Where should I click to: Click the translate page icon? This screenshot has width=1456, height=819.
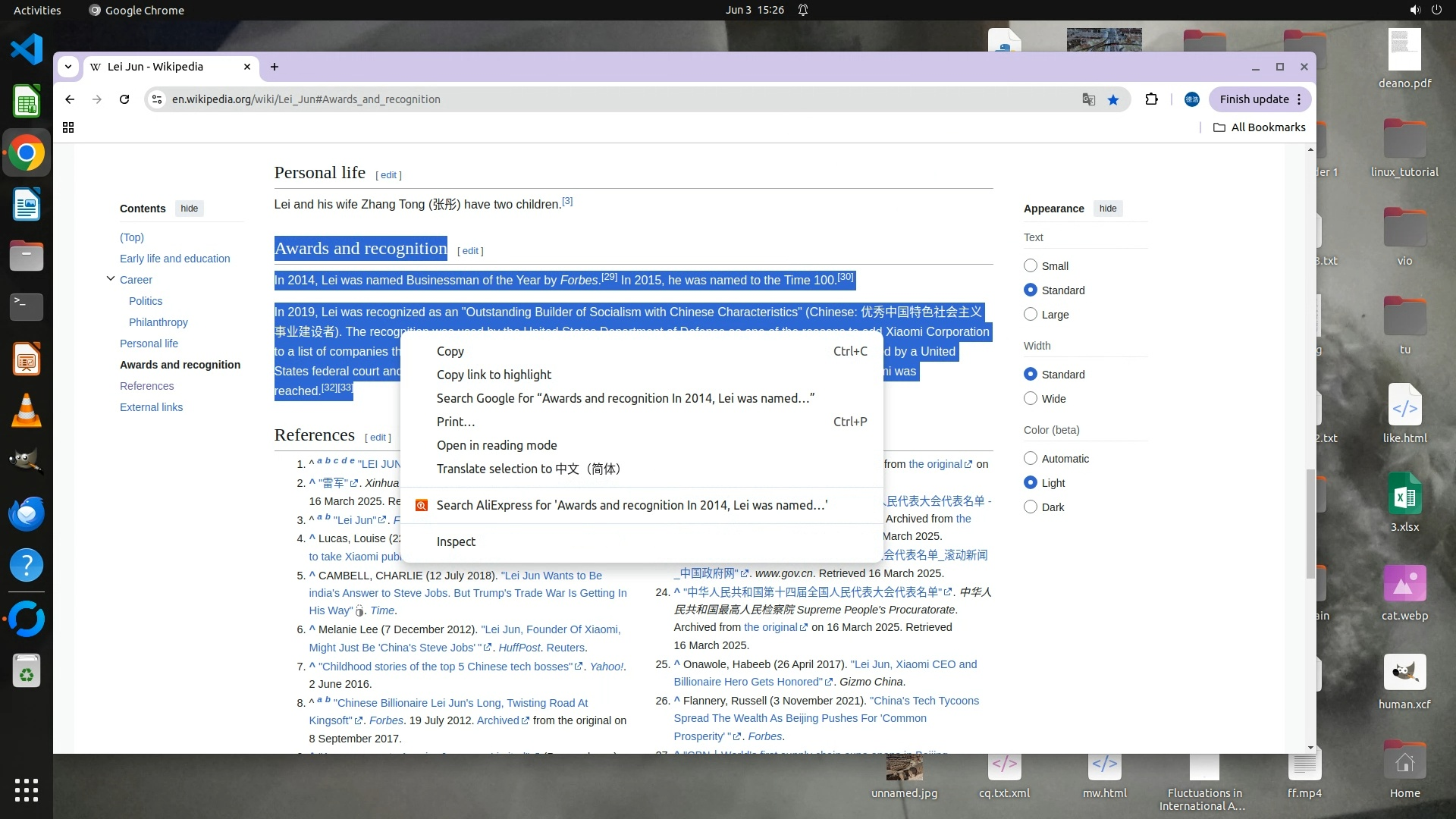point(1088,99)
